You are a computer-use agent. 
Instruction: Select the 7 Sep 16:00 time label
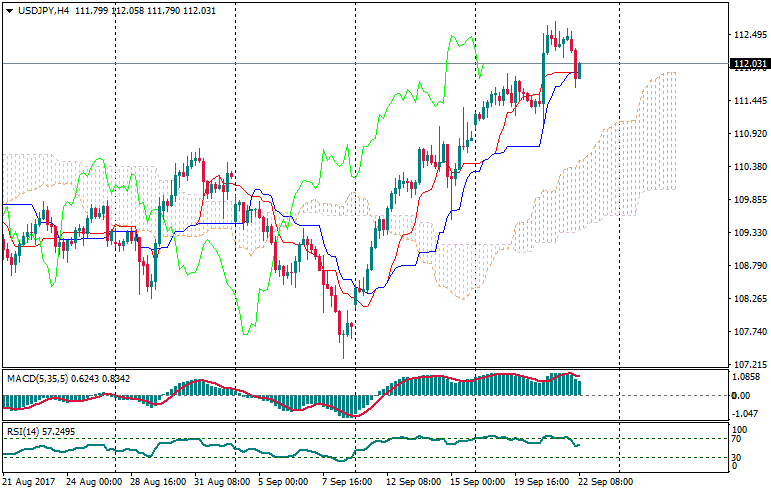pos(347,481)
